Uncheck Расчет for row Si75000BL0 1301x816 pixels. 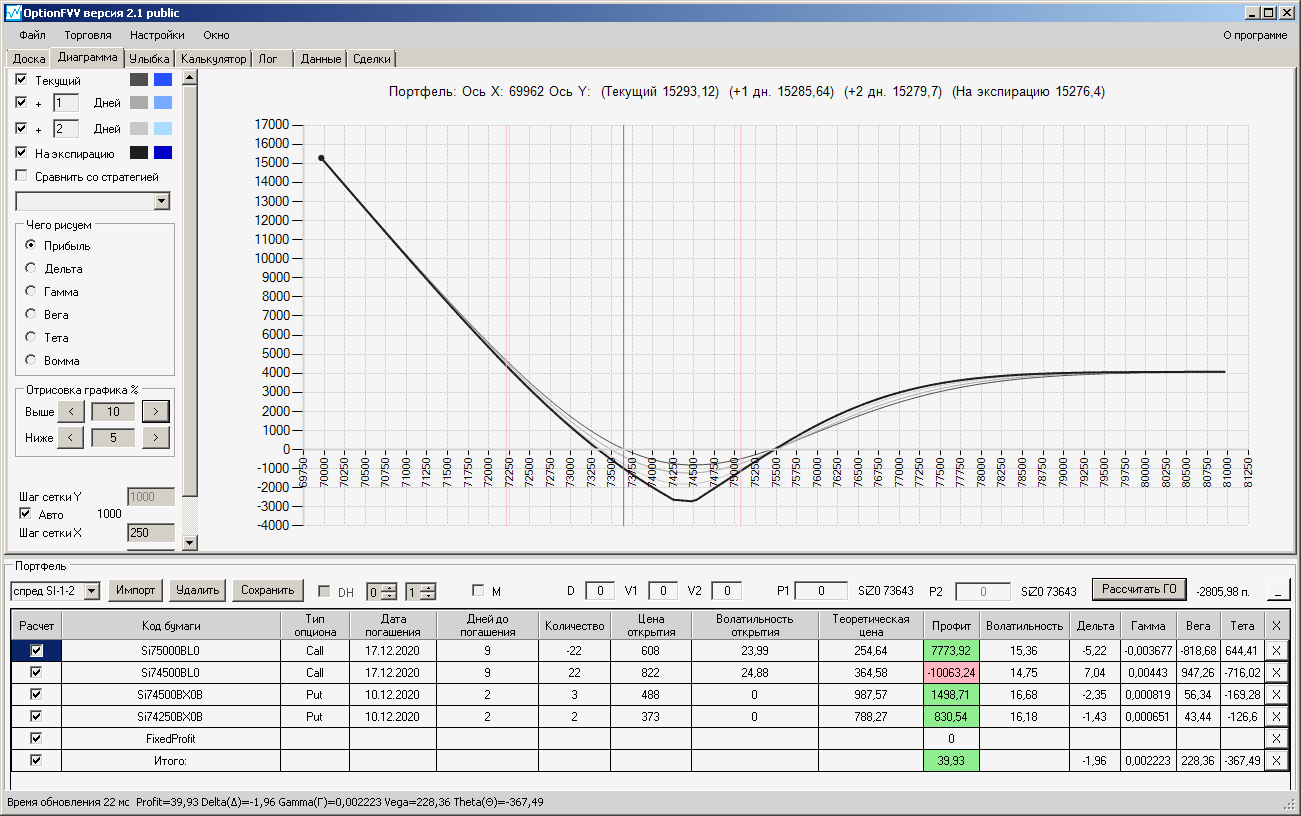coord(37,650)
